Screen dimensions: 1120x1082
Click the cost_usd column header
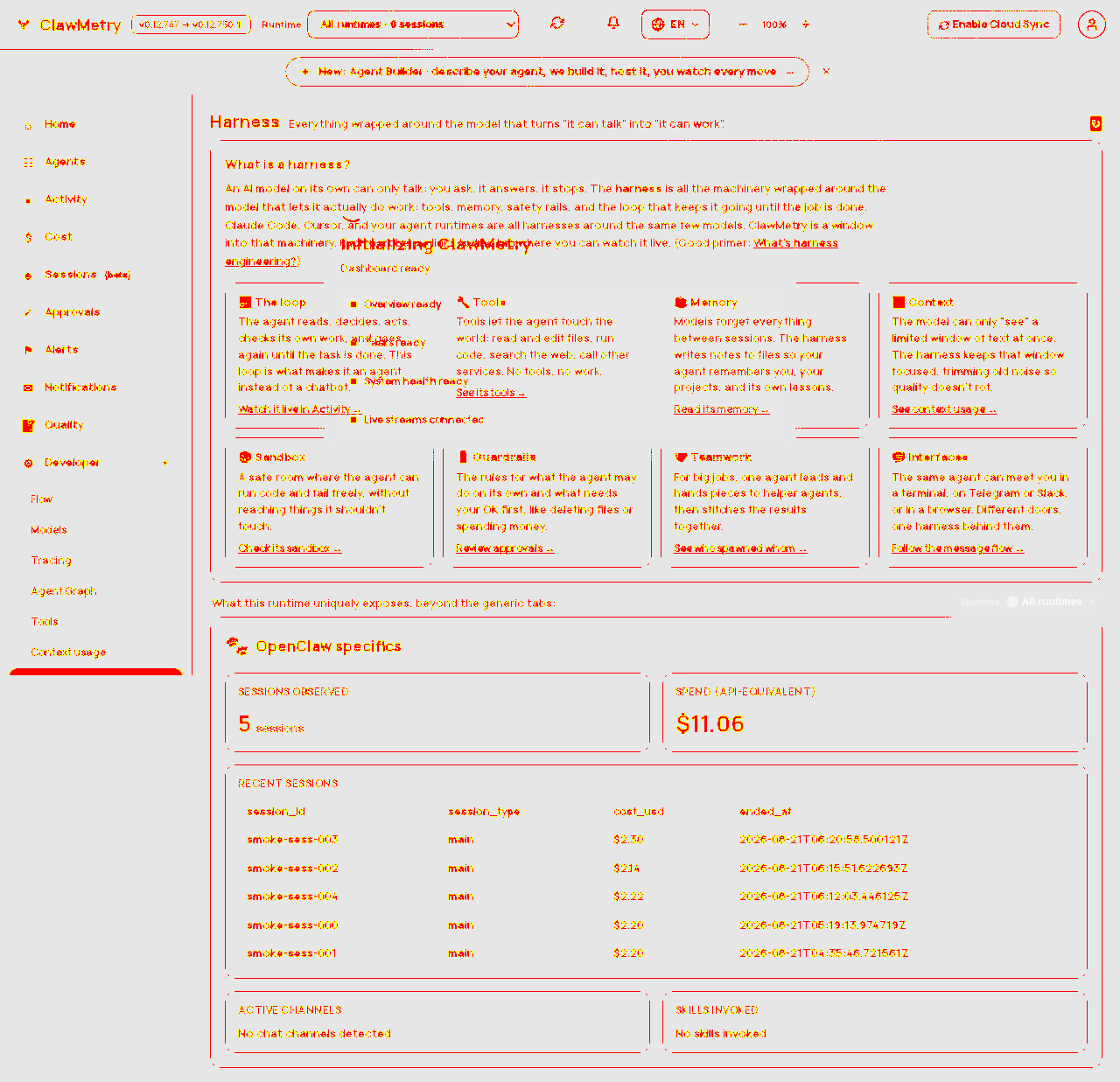[x=639, y=812]
